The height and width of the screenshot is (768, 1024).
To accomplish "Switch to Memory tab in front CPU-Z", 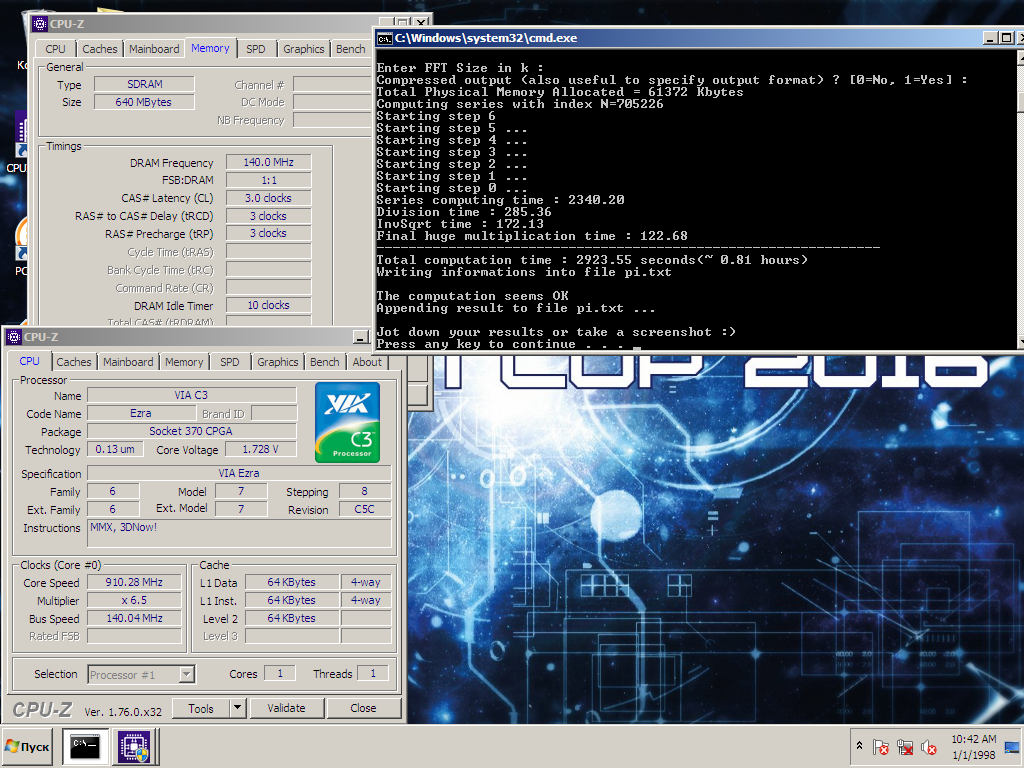I will click(x=184, y=362).
